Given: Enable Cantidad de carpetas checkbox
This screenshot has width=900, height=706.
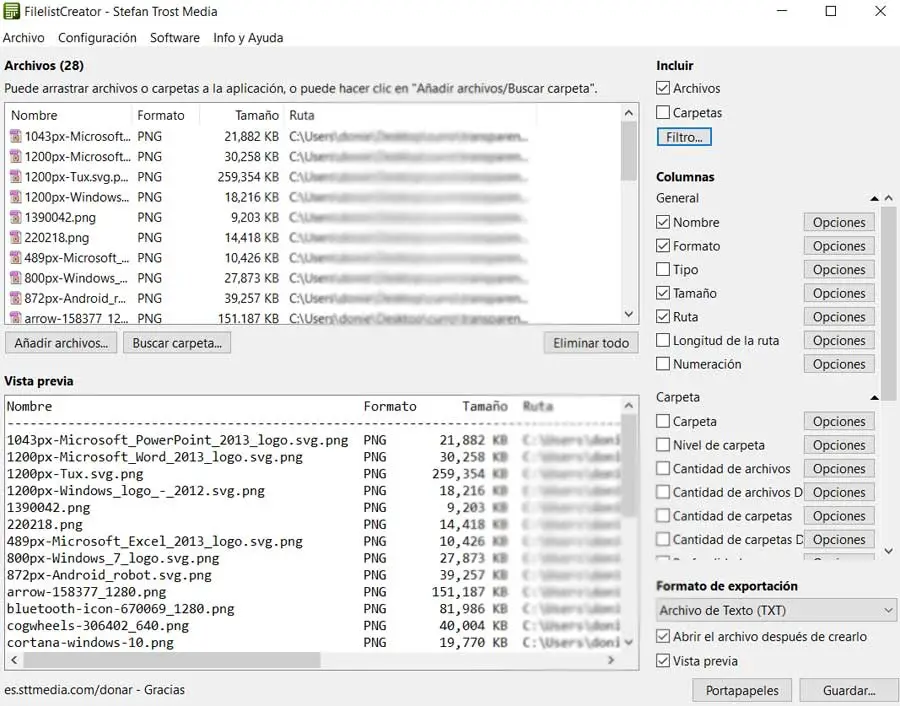Looking at the screenshot, I should click(663, 515).
